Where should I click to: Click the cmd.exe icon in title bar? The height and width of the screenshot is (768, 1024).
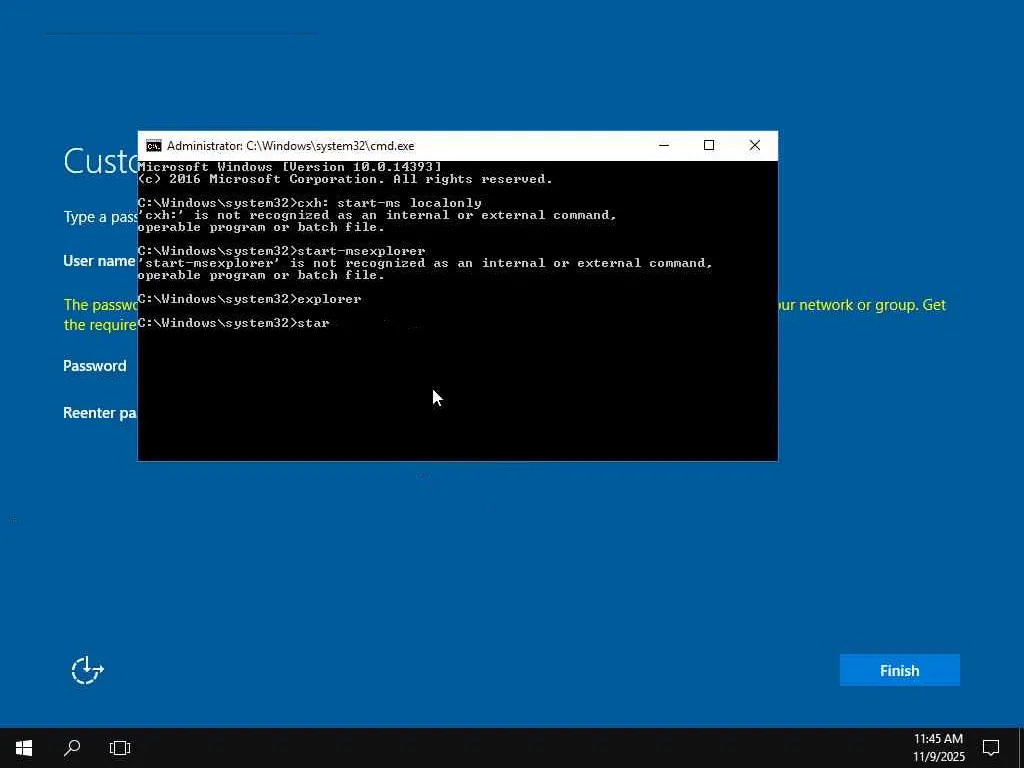153,146
